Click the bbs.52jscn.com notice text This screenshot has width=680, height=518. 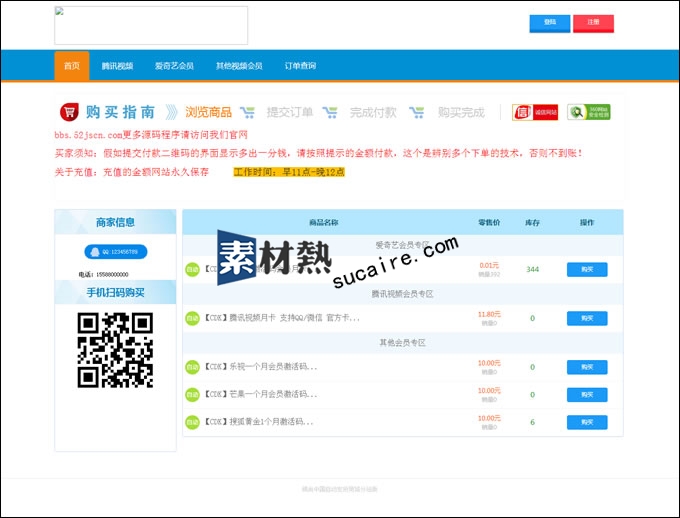tap(151, 135)
